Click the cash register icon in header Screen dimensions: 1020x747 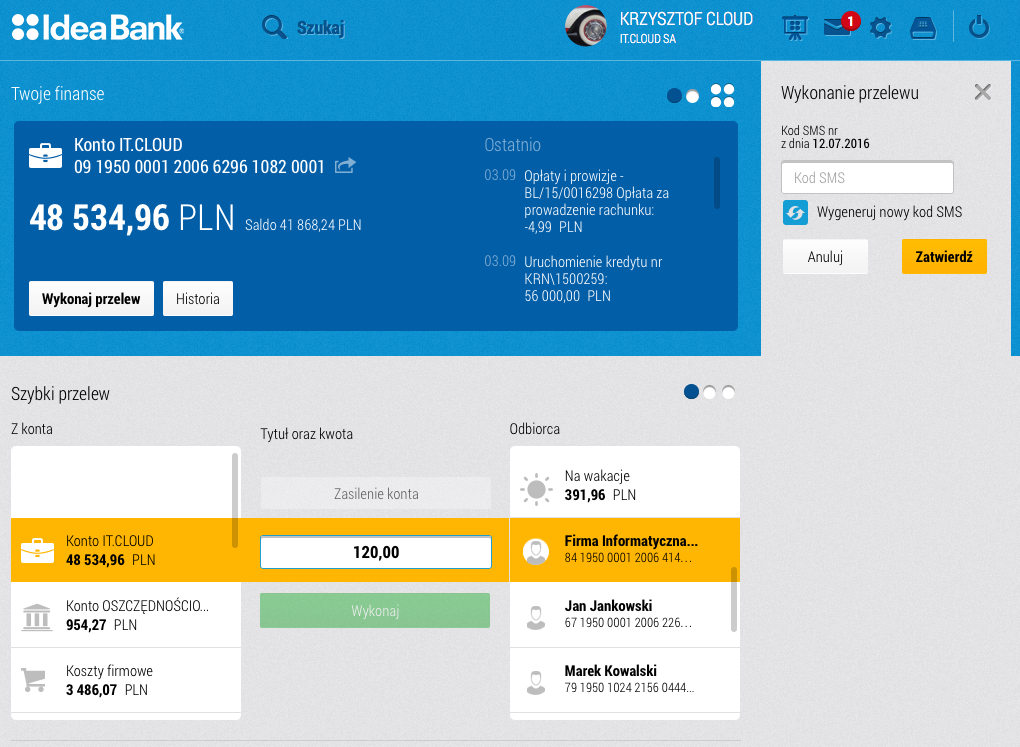click(x=922, y=28)
